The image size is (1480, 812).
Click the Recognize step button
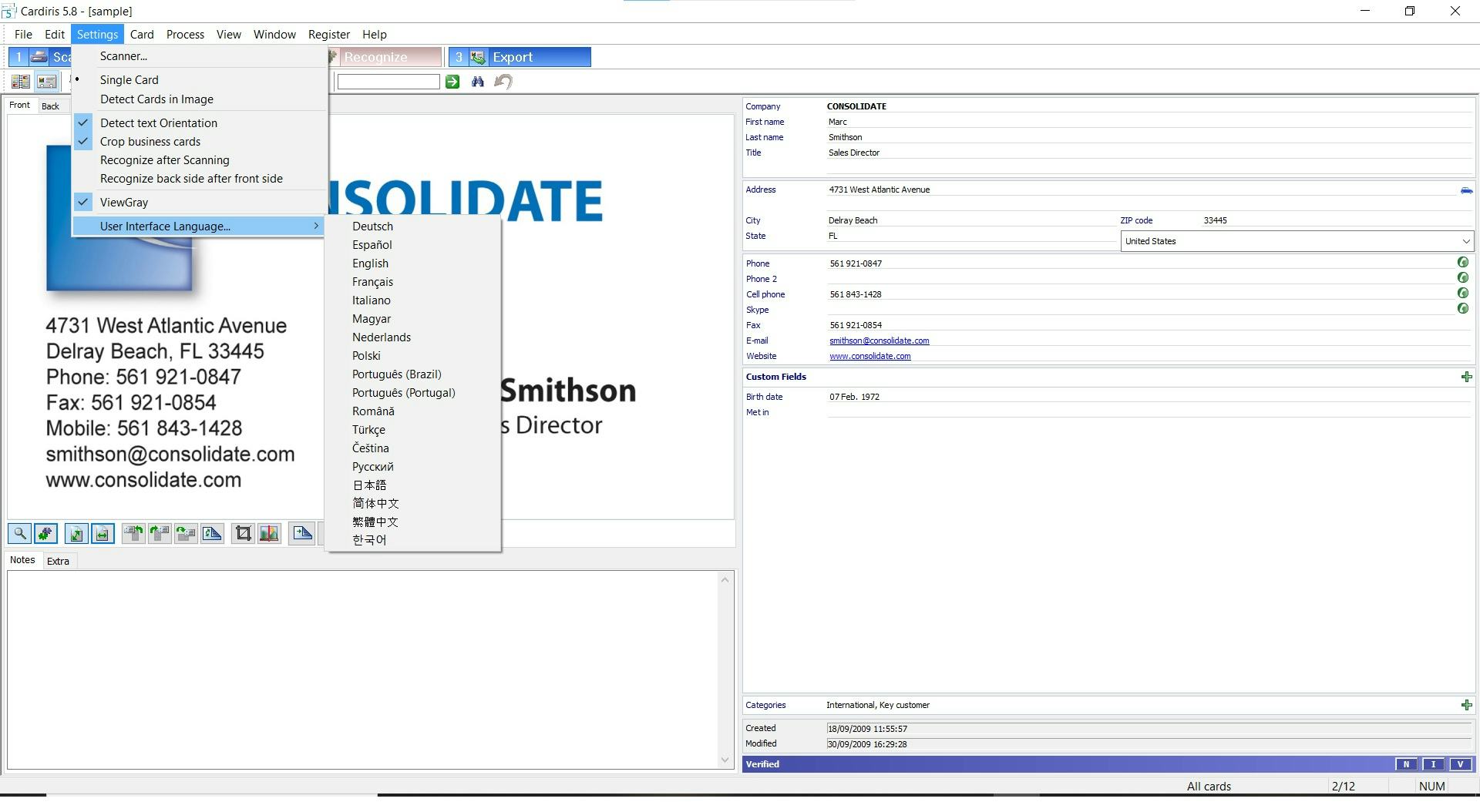point(385,57)
